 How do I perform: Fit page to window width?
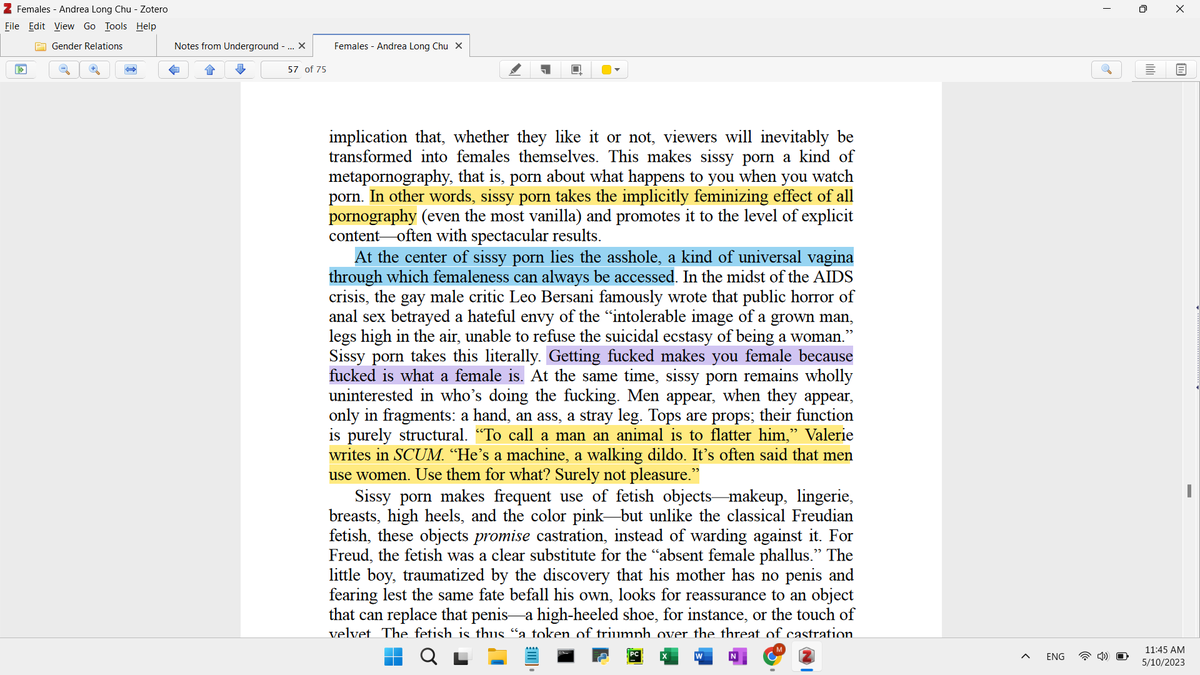pyautogui.click(x=130, y=70)
